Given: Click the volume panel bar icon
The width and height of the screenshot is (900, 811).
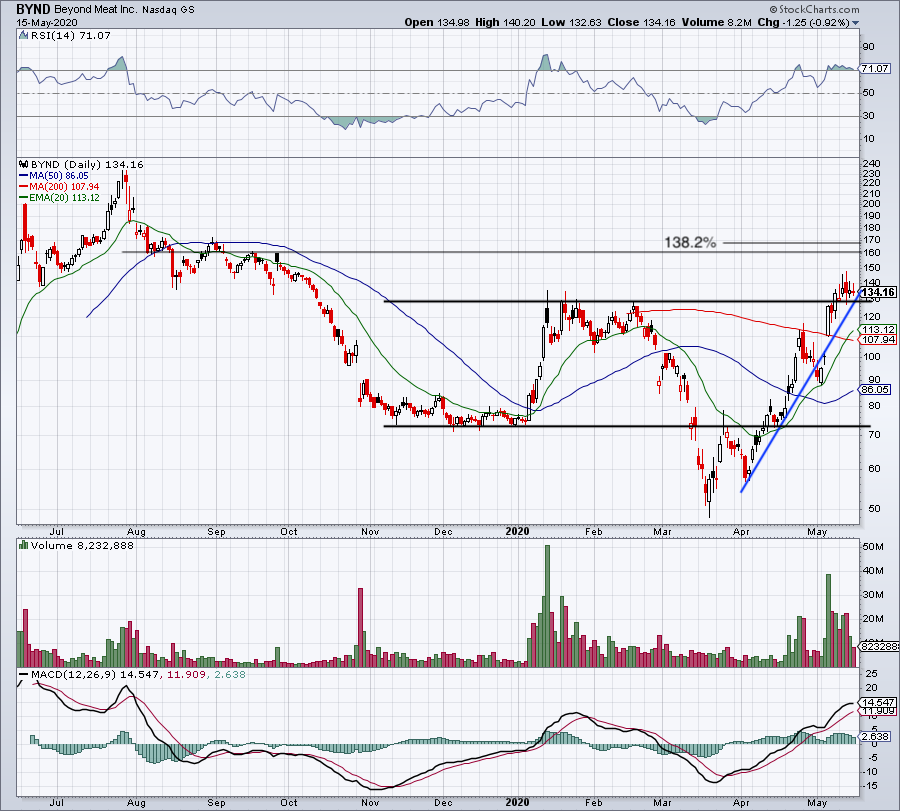Looking at the screenshot, I should (24, 545).
